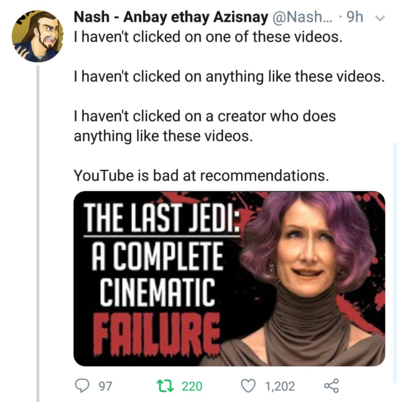
Task: Select the 'YouTube is bad at recommendations.' line
Action: 201,175
